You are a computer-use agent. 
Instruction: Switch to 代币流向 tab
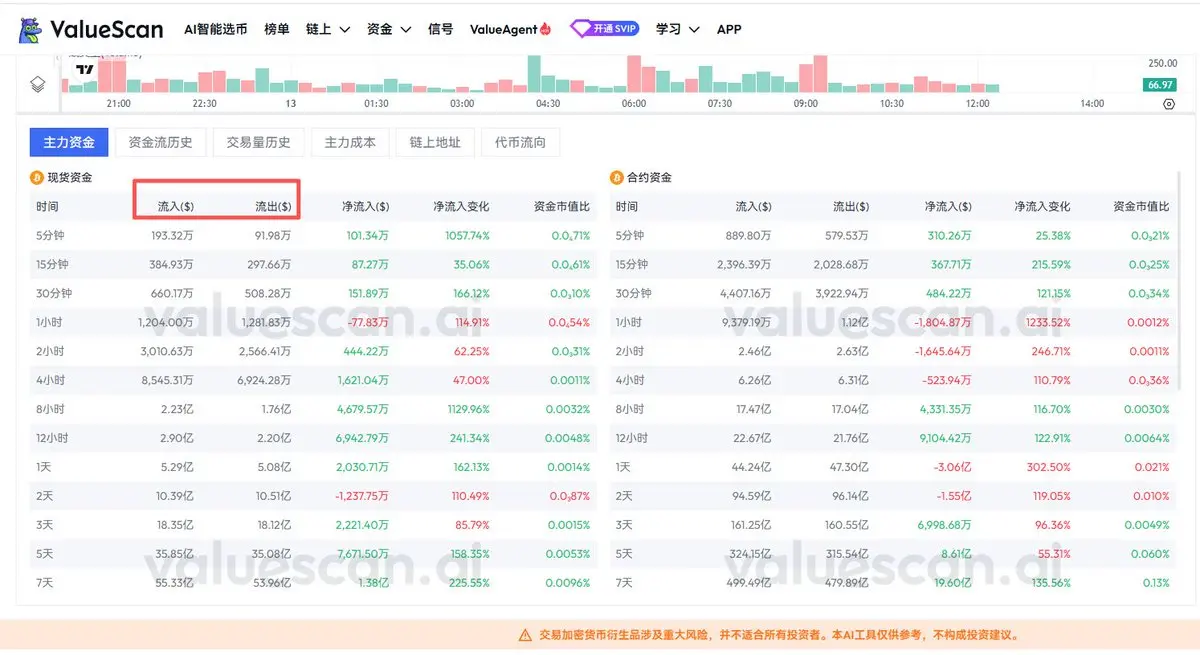[x=520, y=142]
